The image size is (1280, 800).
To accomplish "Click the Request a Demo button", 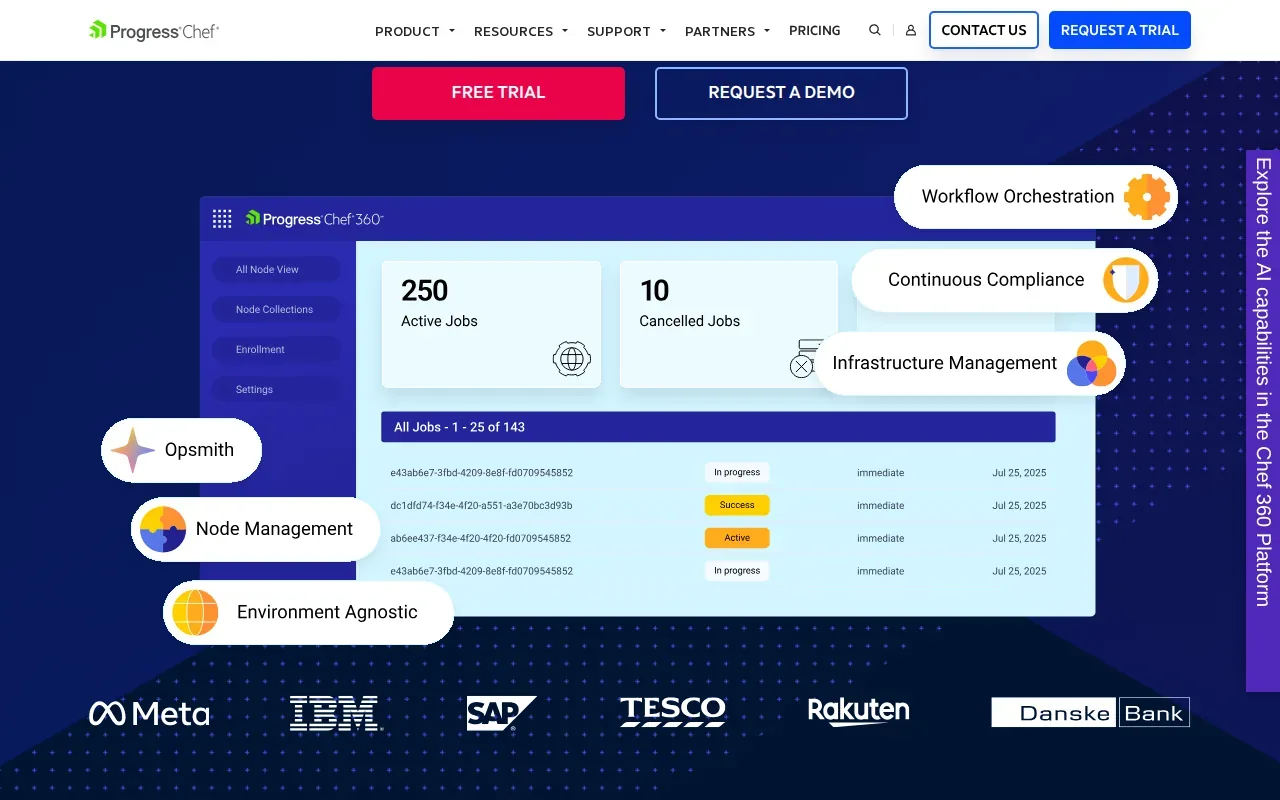I will click(x=781, y=93).
